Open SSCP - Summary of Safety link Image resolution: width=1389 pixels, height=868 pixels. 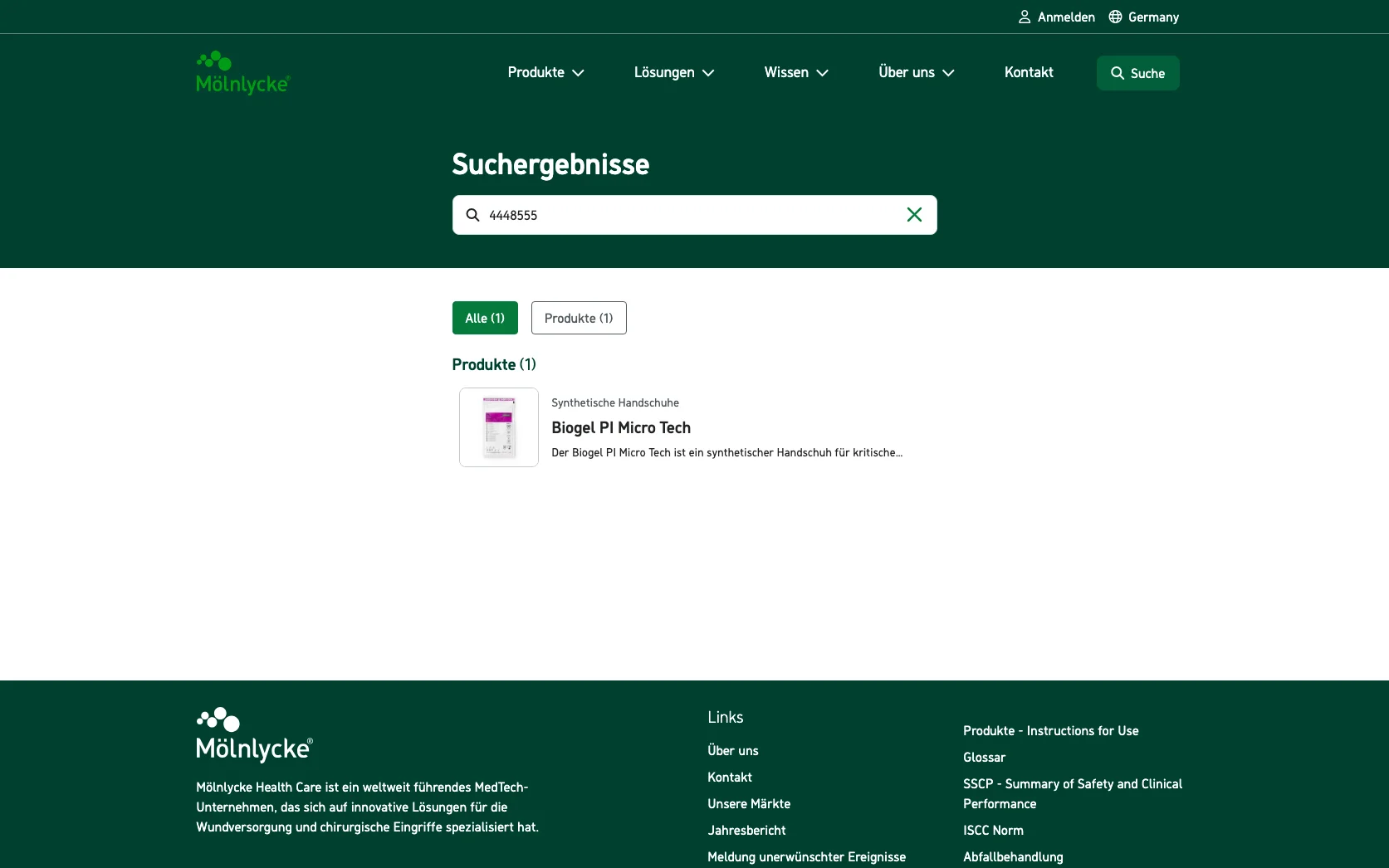[1073, 793]
